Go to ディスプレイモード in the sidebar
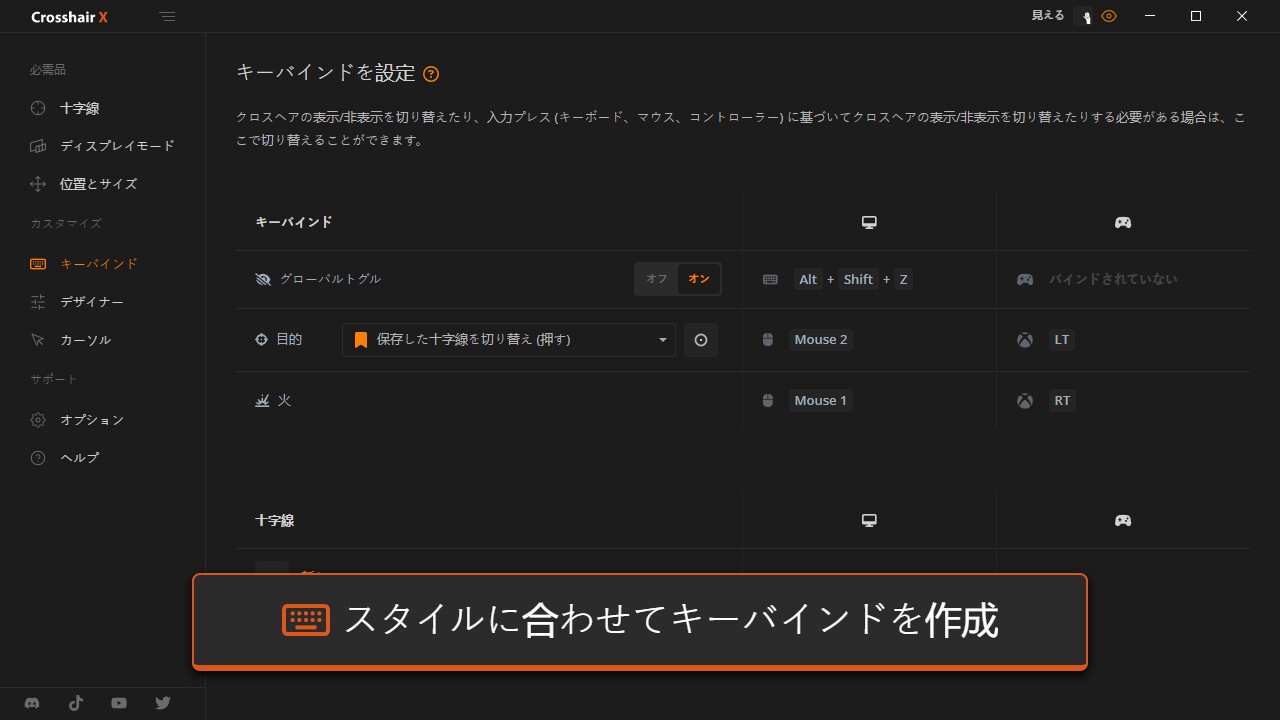The image size is (1280, 720). (116, 146)
